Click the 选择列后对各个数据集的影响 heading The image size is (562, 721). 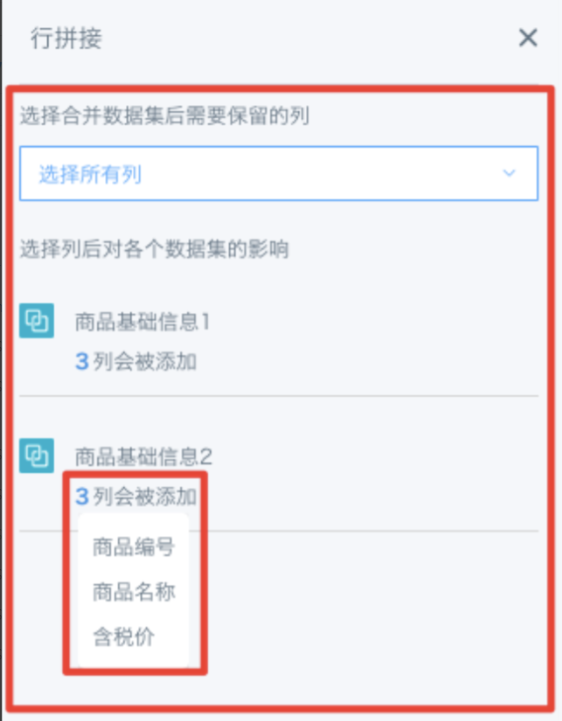155,249
